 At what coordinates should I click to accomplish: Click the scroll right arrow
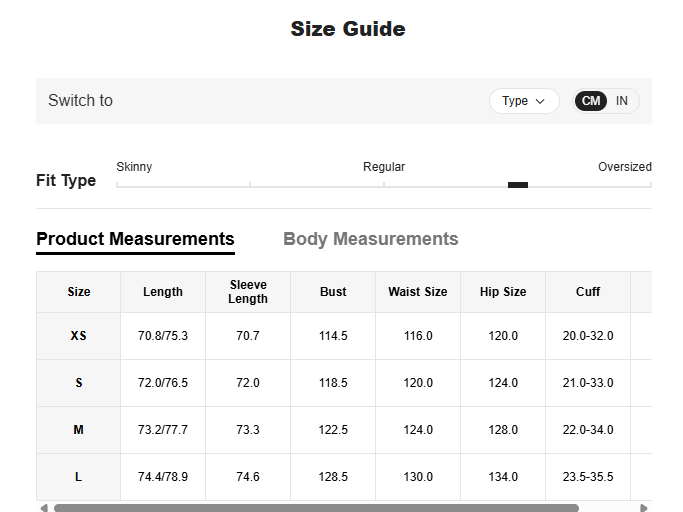click(644, 508)
